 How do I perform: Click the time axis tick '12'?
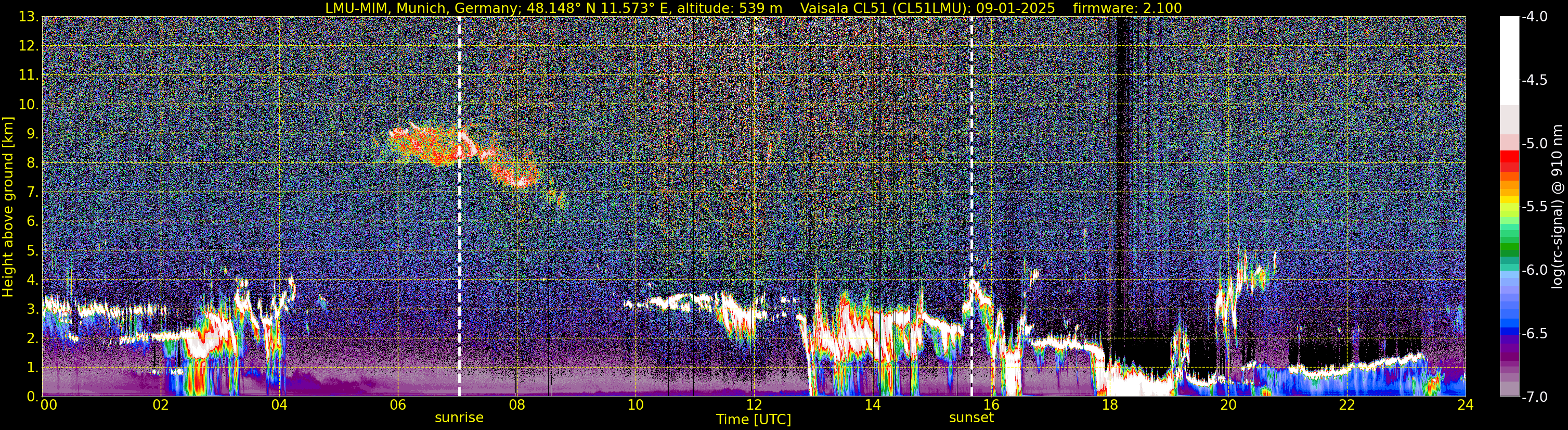tap(754, 405)
